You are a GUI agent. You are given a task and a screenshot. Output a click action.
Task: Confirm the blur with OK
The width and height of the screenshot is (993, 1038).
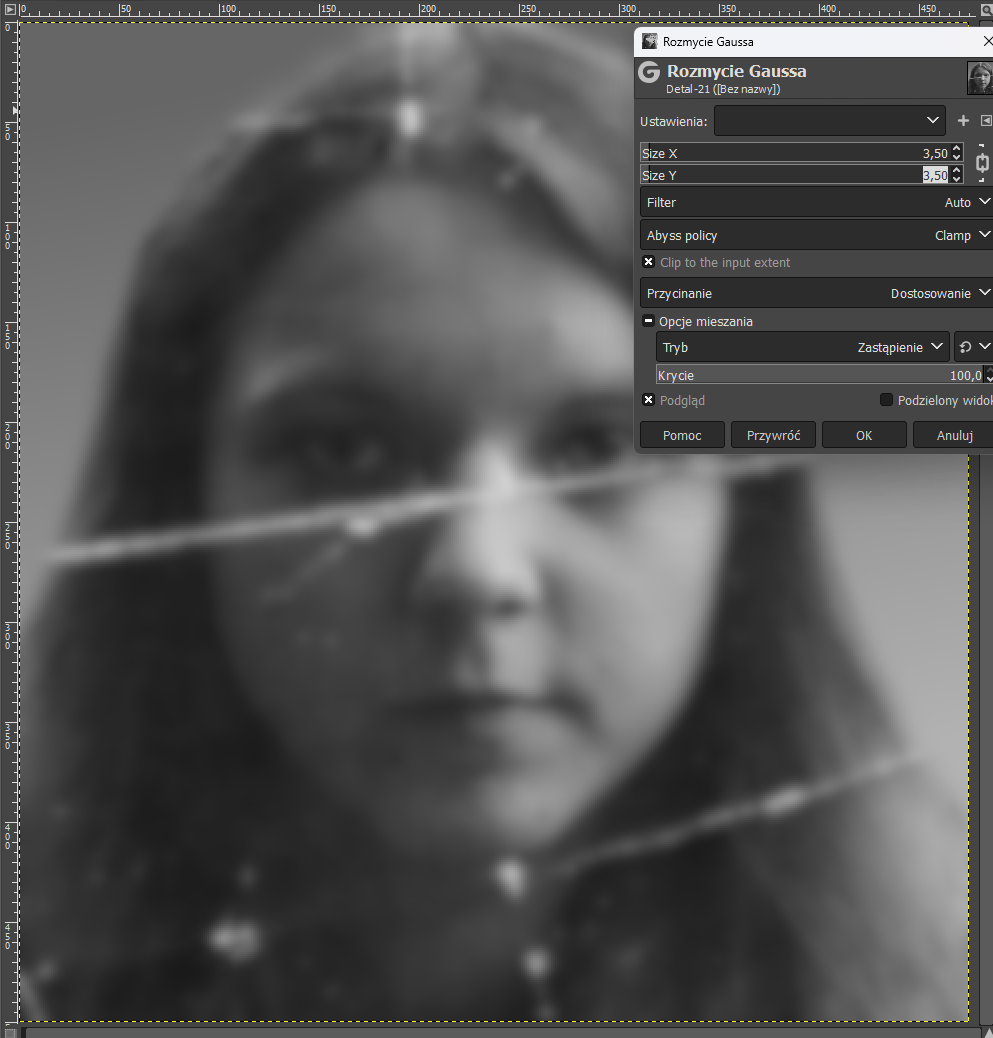[864, 435]
